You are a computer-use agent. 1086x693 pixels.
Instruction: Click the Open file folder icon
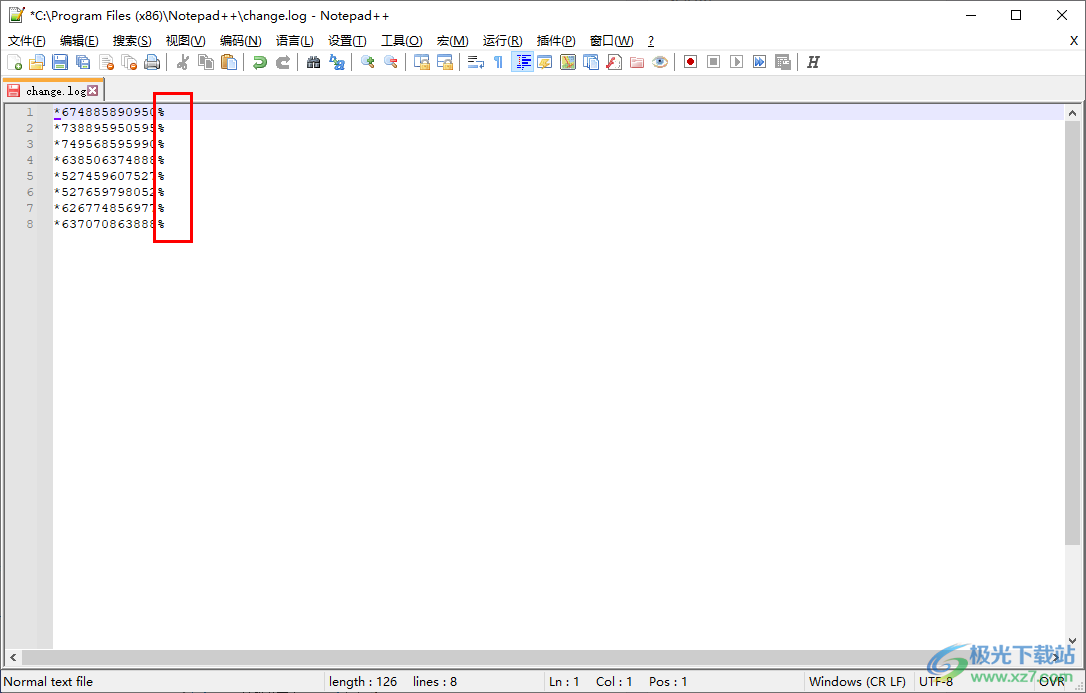(37, 62)
